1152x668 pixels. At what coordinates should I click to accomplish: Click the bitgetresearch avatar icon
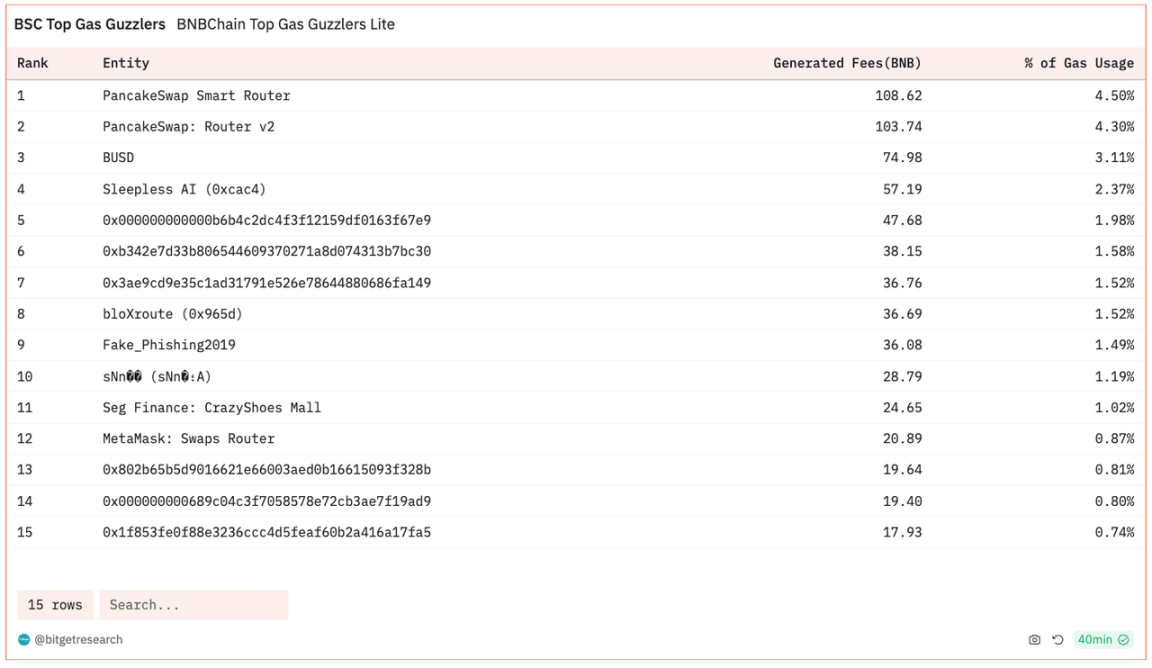[24, 640]
